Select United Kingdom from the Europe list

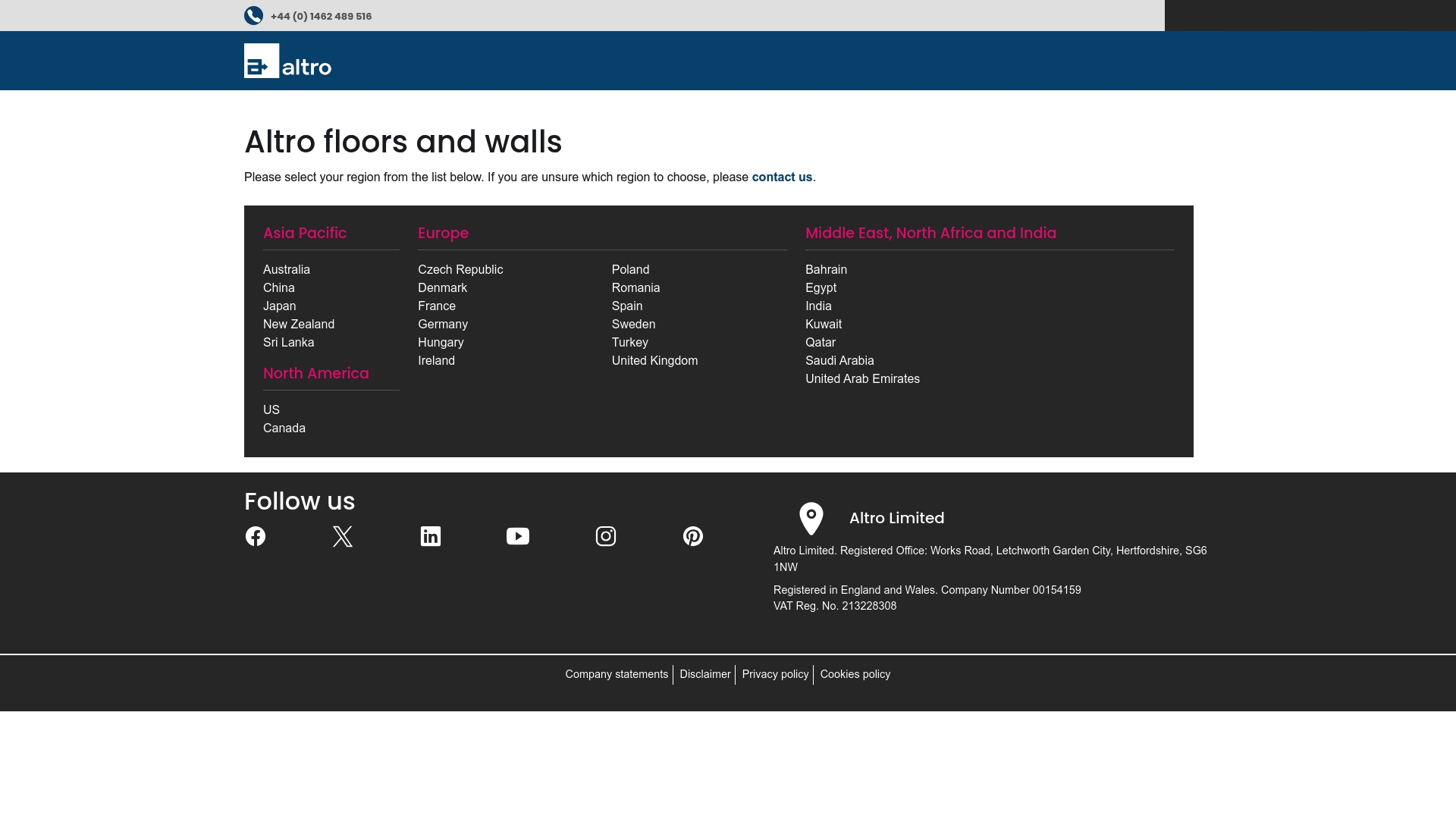click(x=654, y=360)
